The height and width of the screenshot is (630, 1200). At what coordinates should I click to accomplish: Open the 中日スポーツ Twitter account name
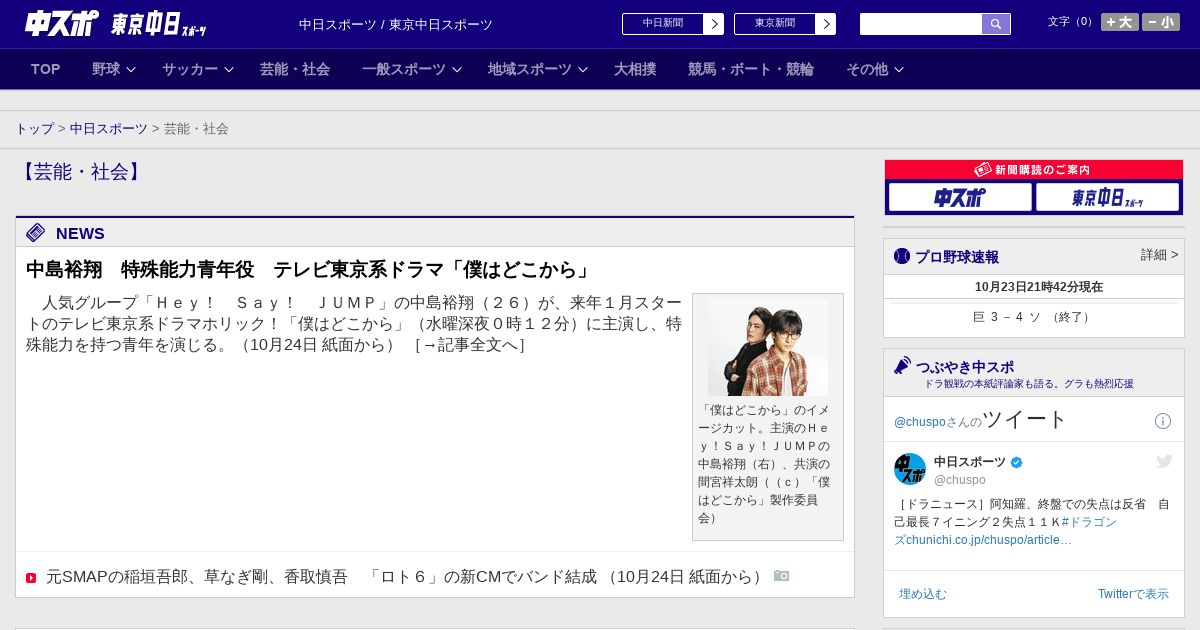pyautogui.click(x=970, y=462)
